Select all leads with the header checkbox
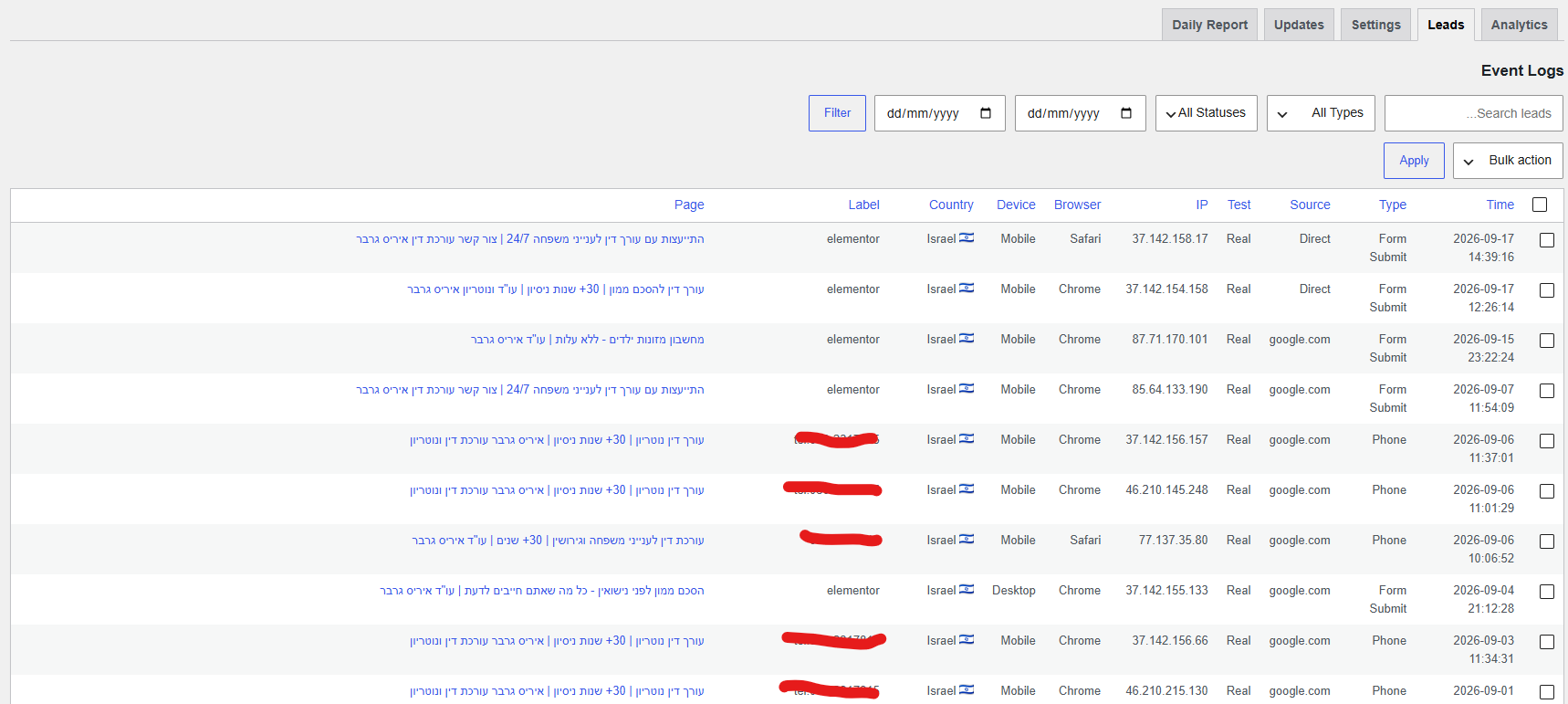 pyautogui.click(x=1540, y=205)
